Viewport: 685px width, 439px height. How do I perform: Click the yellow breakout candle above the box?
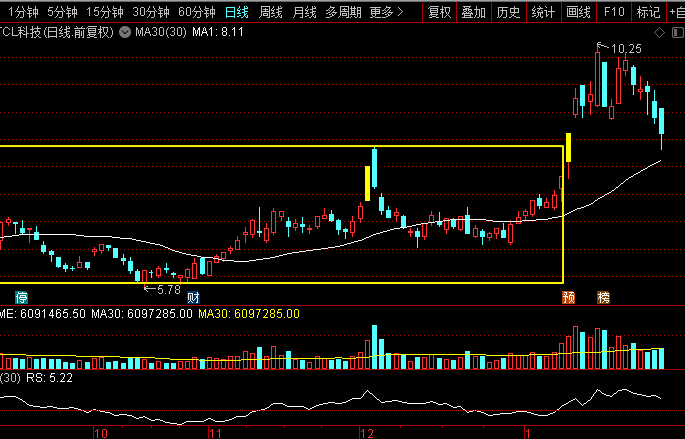568,148
